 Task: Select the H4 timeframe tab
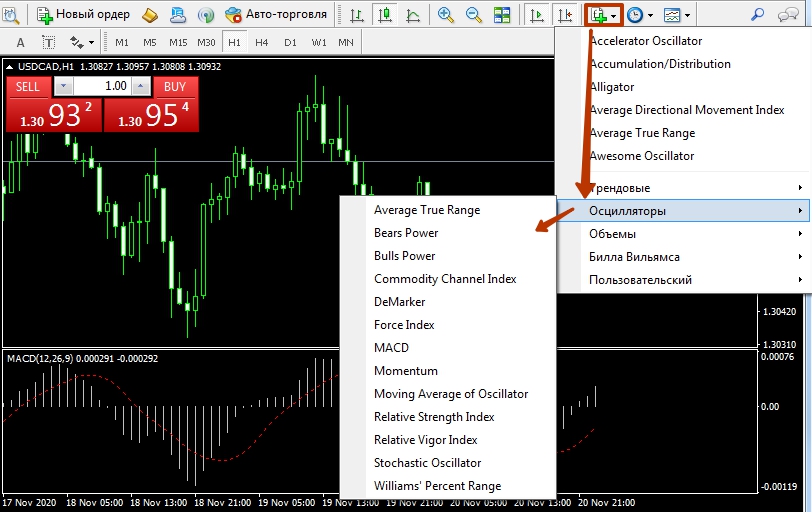tap(261, 43)
